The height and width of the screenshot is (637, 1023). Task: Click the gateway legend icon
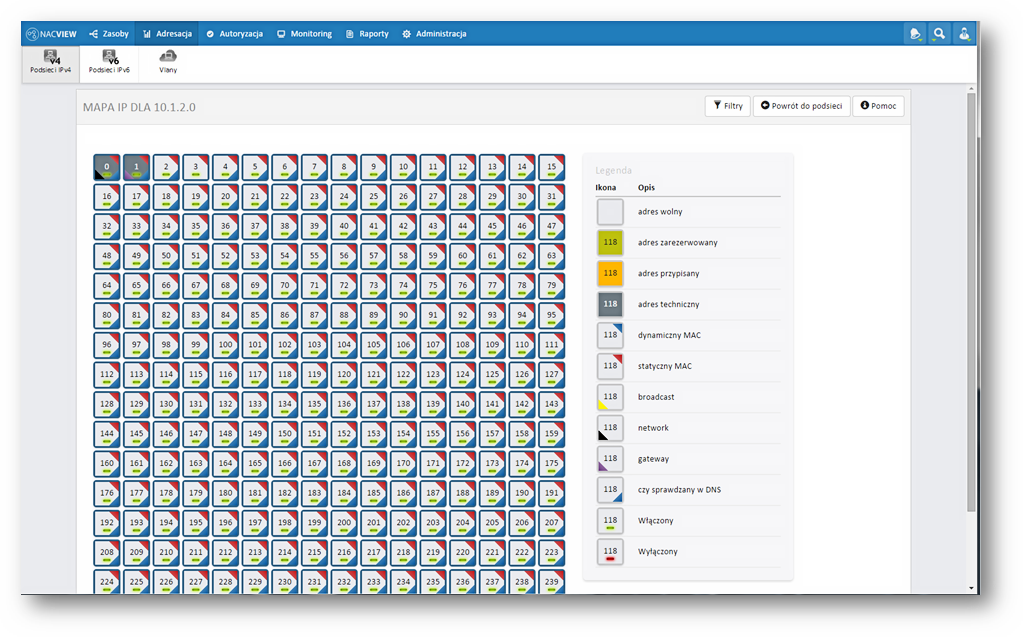click(610, 459)
